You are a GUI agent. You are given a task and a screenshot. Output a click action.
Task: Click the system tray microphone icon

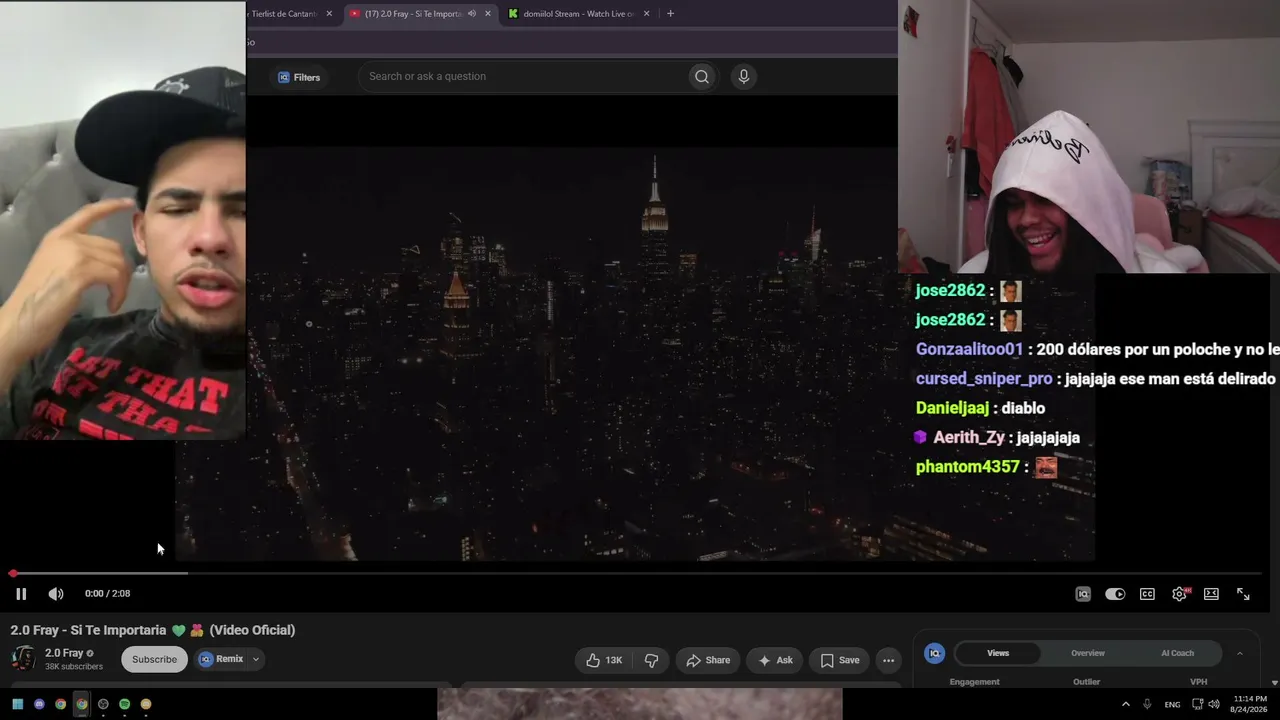click(x=1147, y=704)
